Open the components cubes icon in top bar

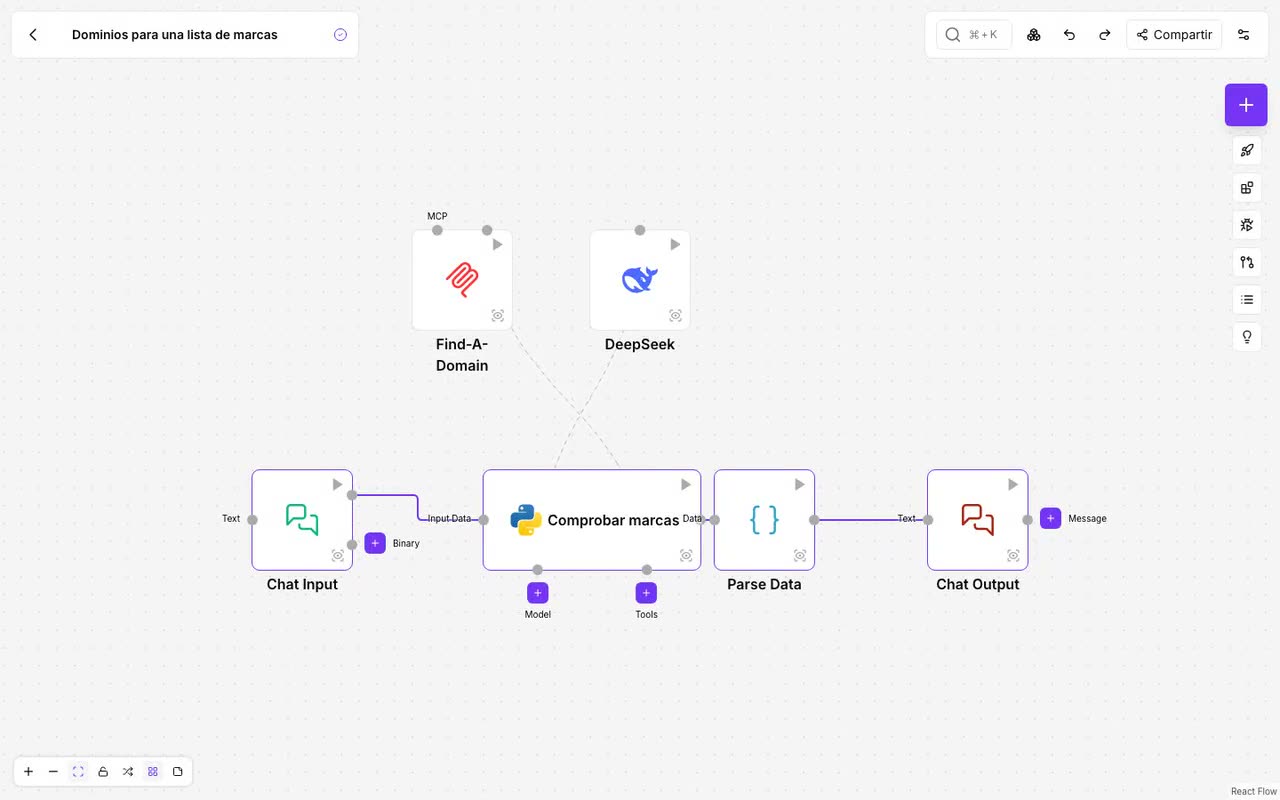click(1034, 35)
